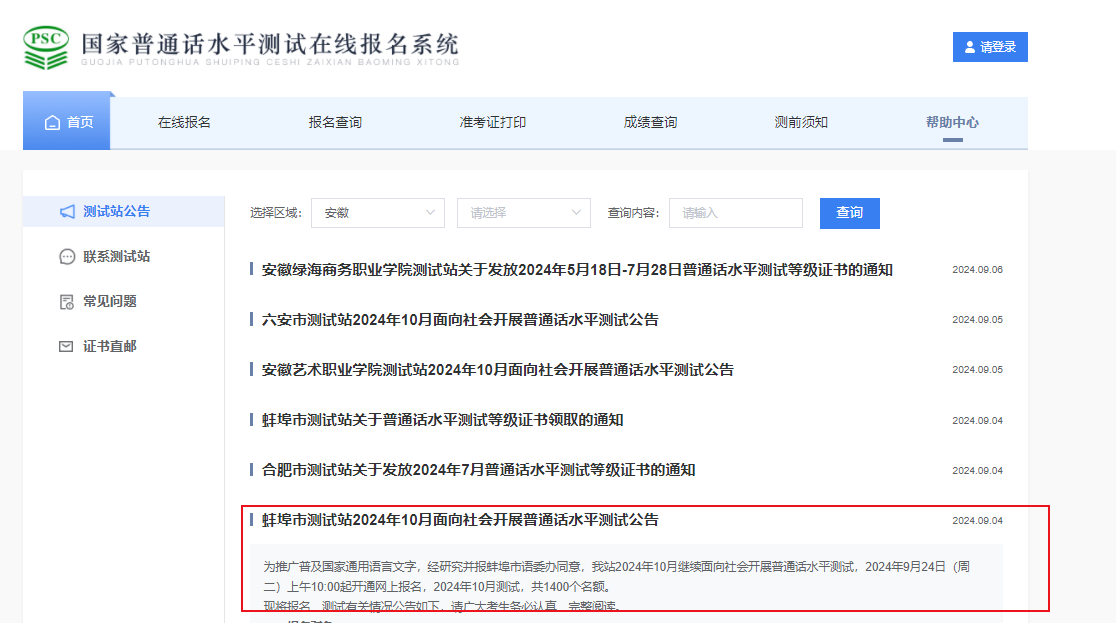
Task: Go to the 首页 tab
Action: [x=67, y=122]
